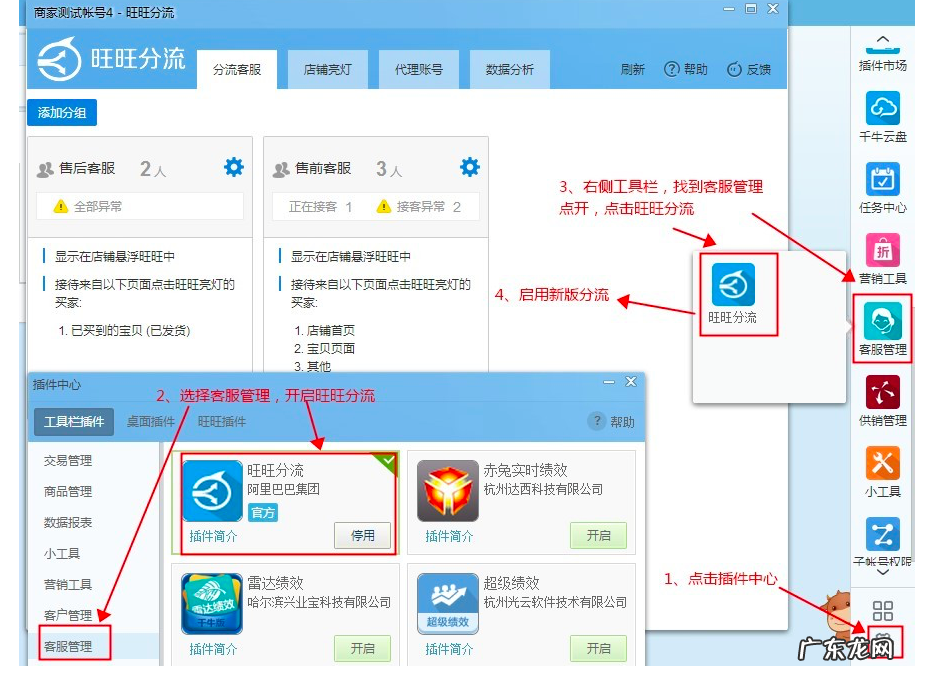Expand more tools with the bottom chevron

[x=881, y=572]
